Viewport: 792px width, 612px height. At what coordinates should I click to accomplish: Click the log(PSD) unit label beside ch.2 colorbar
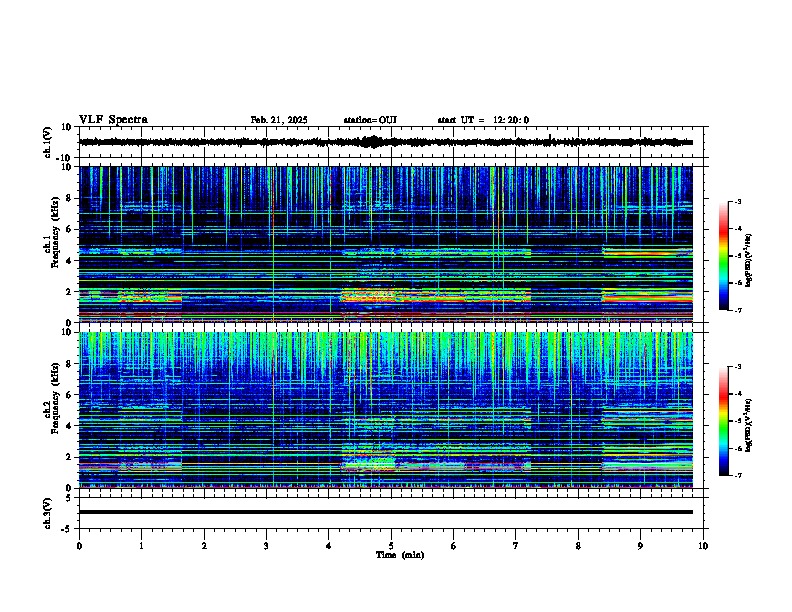748,425
